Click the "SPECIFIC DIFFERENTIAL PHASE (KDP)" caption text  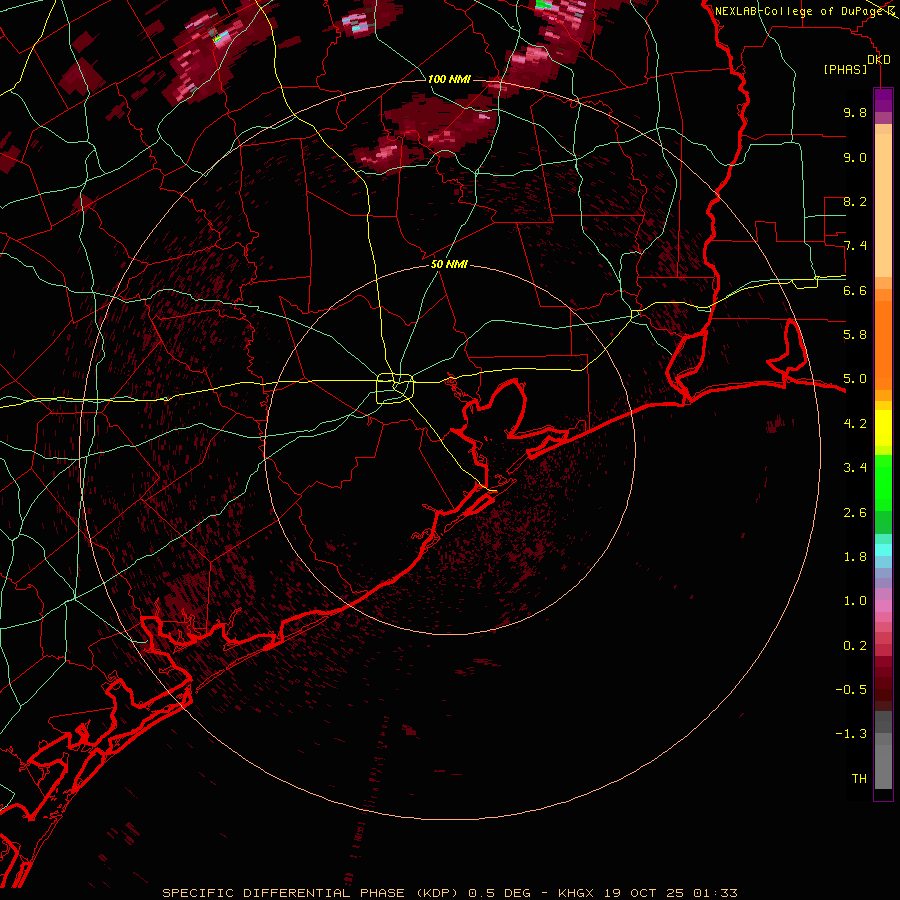[x=311, y=893]
